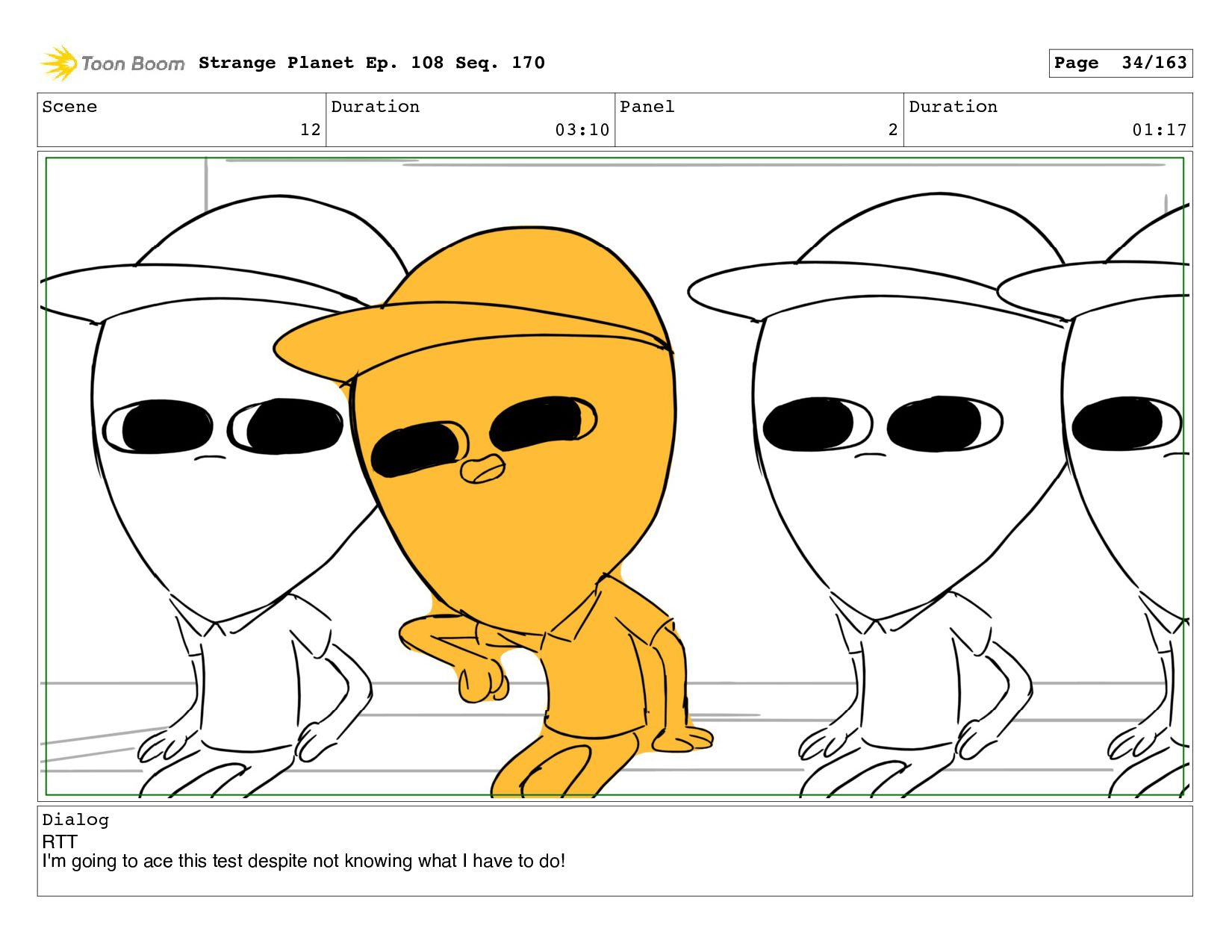Click the scene duration 03:10
The image size is (1232, 952).
[x=582, y=130]
